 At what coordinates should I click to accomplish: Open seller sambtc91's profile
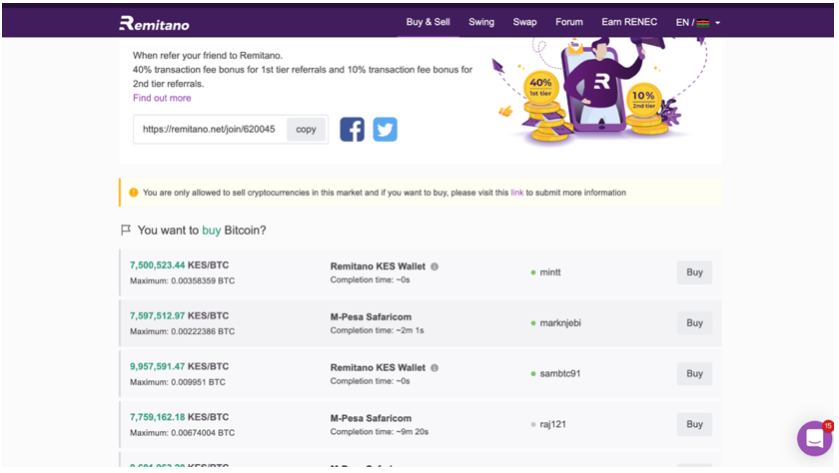[560, 373]
